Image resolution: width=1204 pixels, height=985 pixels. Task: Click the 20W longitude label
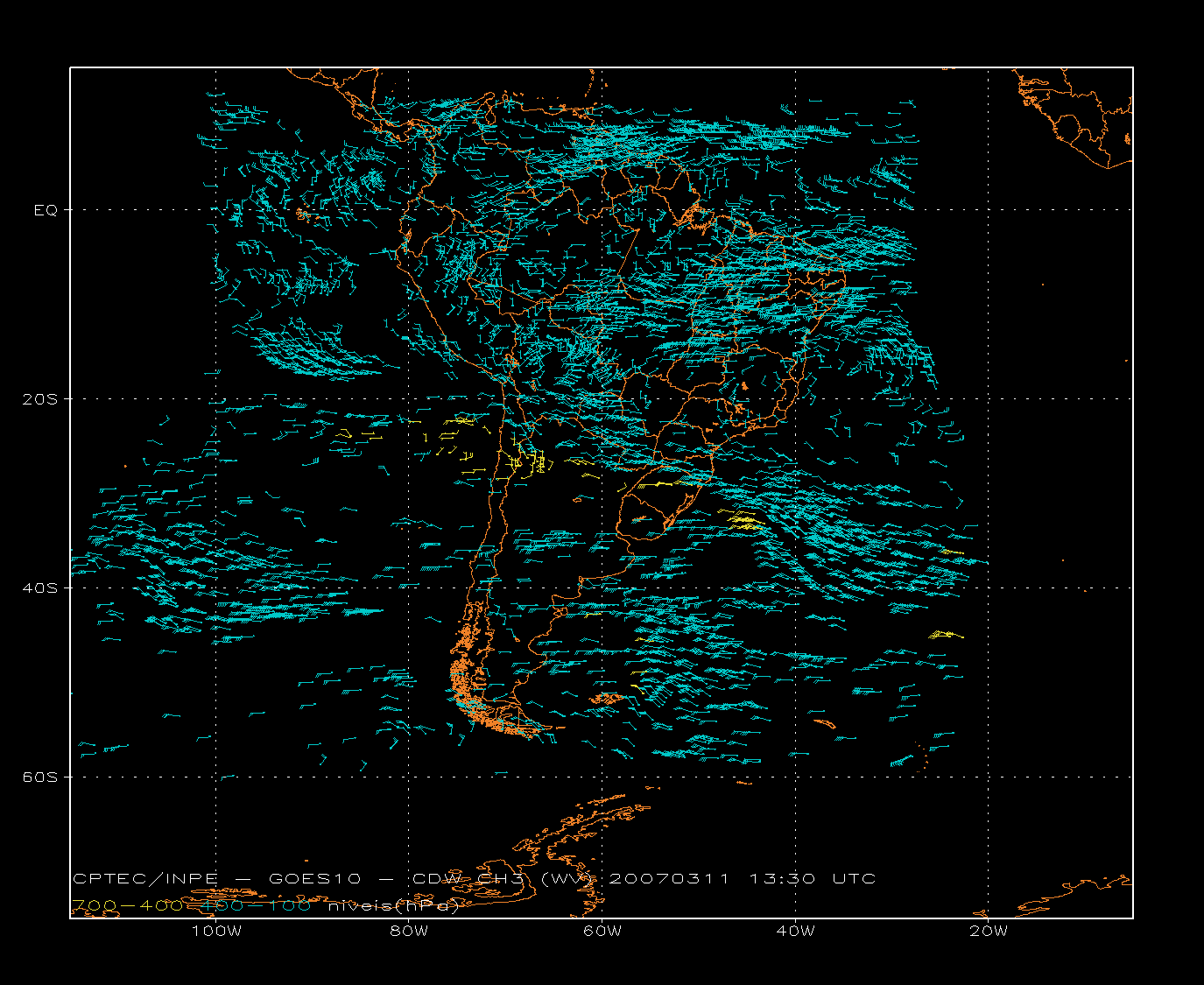[989, 931]
